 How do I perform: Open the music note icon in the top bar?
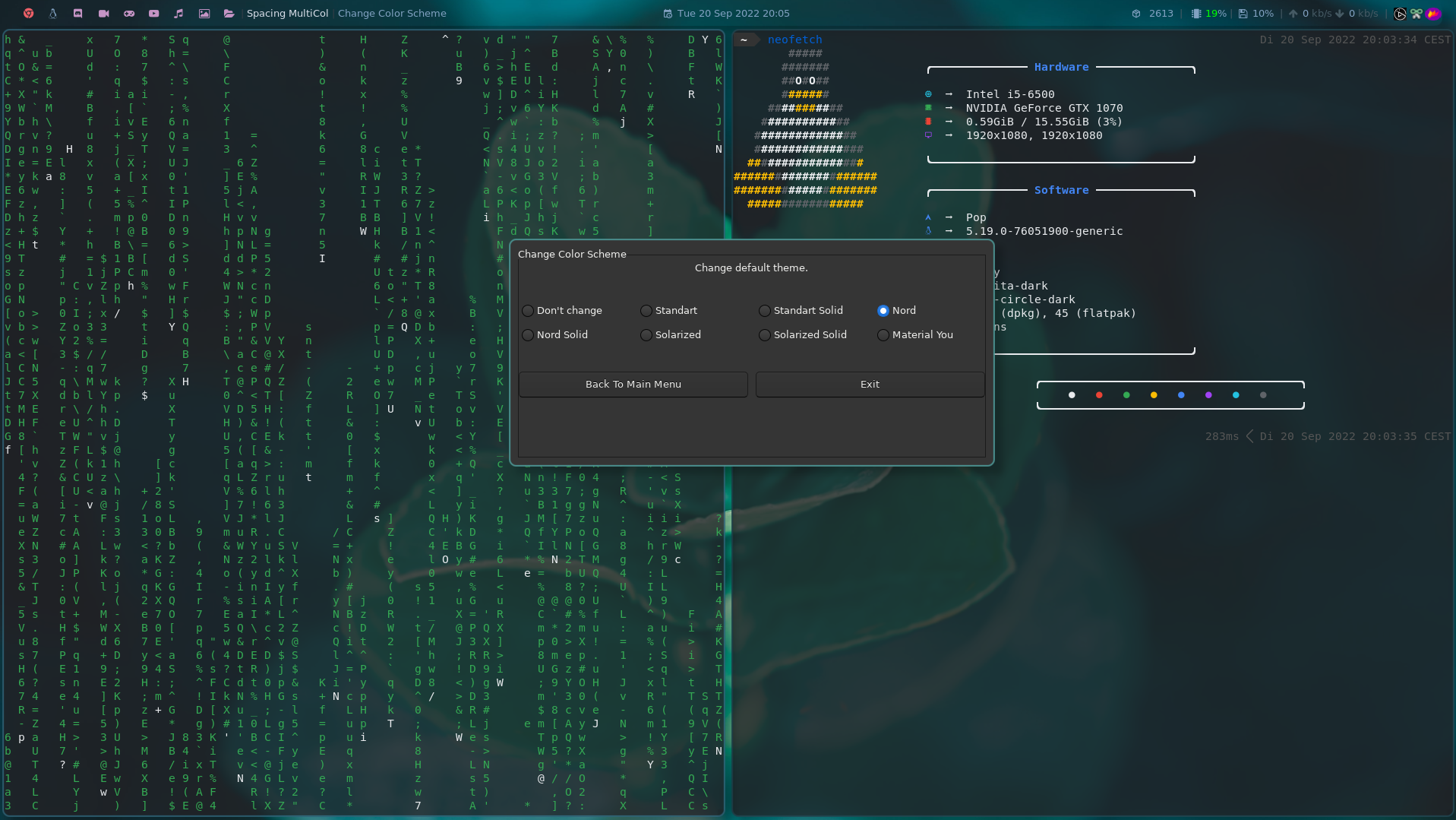pyautogui.click(x=178, y=13)
